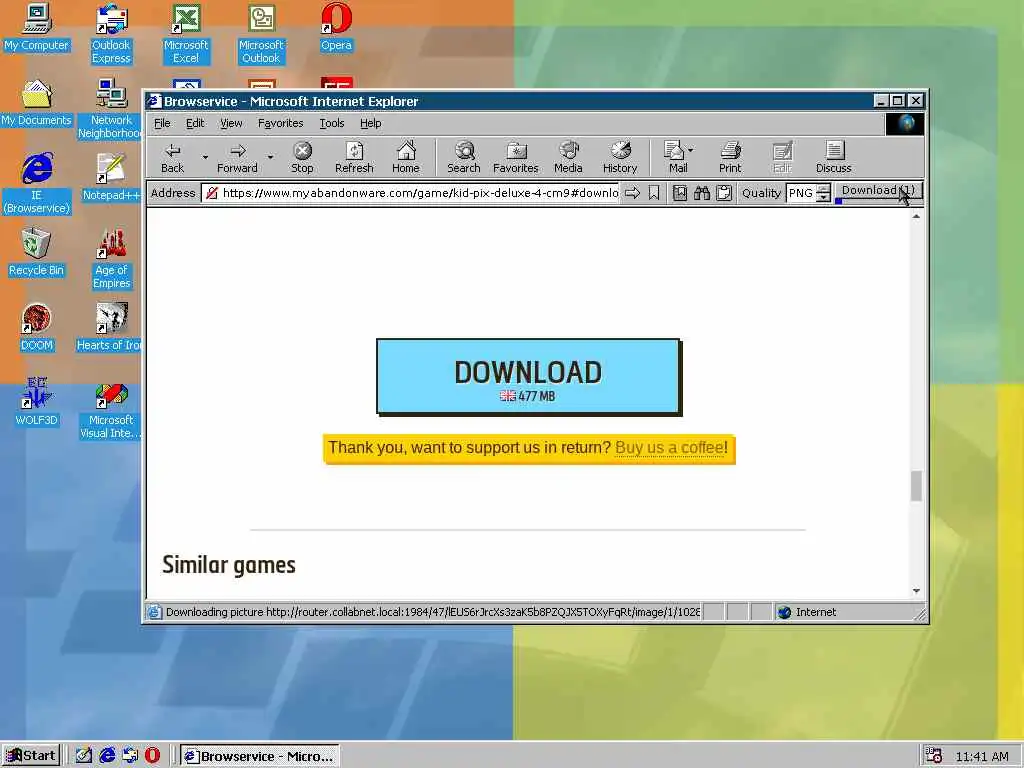Select the WOLF3D desktop shortcut
Image resolution: width=1024 pixels, height=768 pixels.
[x=37, y=403]
